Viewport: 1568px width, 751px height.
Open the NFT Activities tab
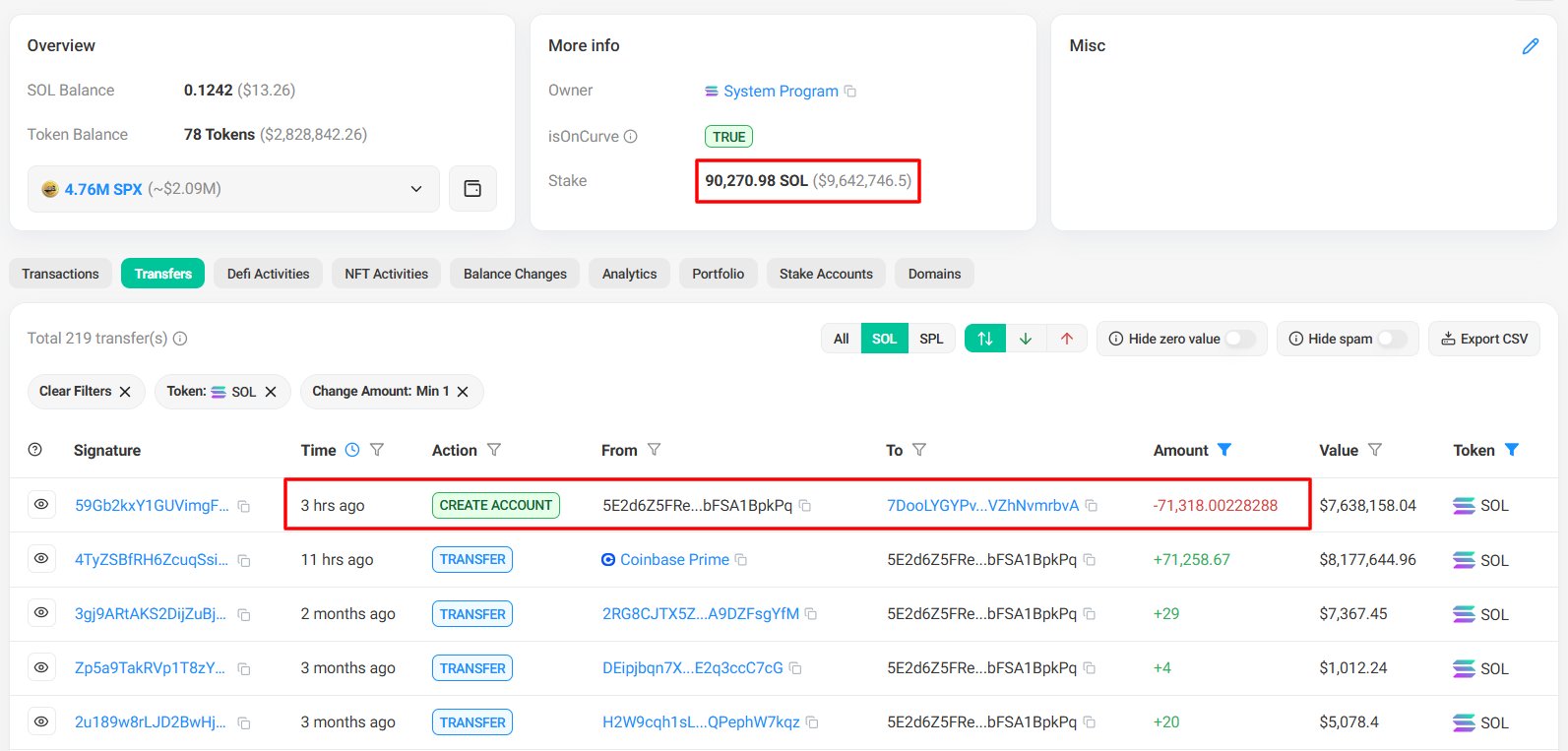point(386,274)
